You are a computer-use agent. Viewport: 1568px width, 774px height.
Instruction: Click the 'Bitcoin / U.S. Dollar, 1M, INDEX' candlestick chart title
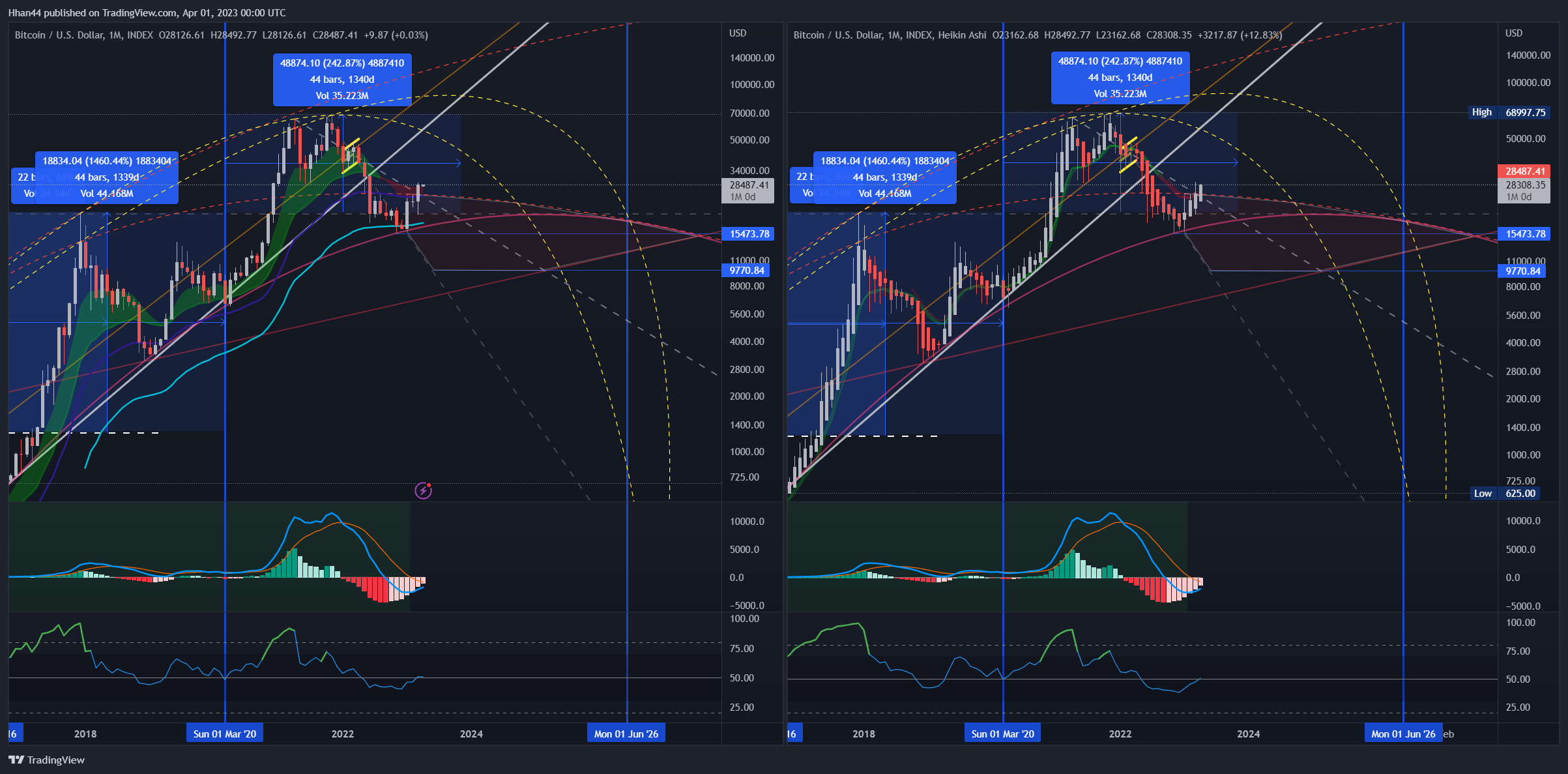[x=84, y=35]
